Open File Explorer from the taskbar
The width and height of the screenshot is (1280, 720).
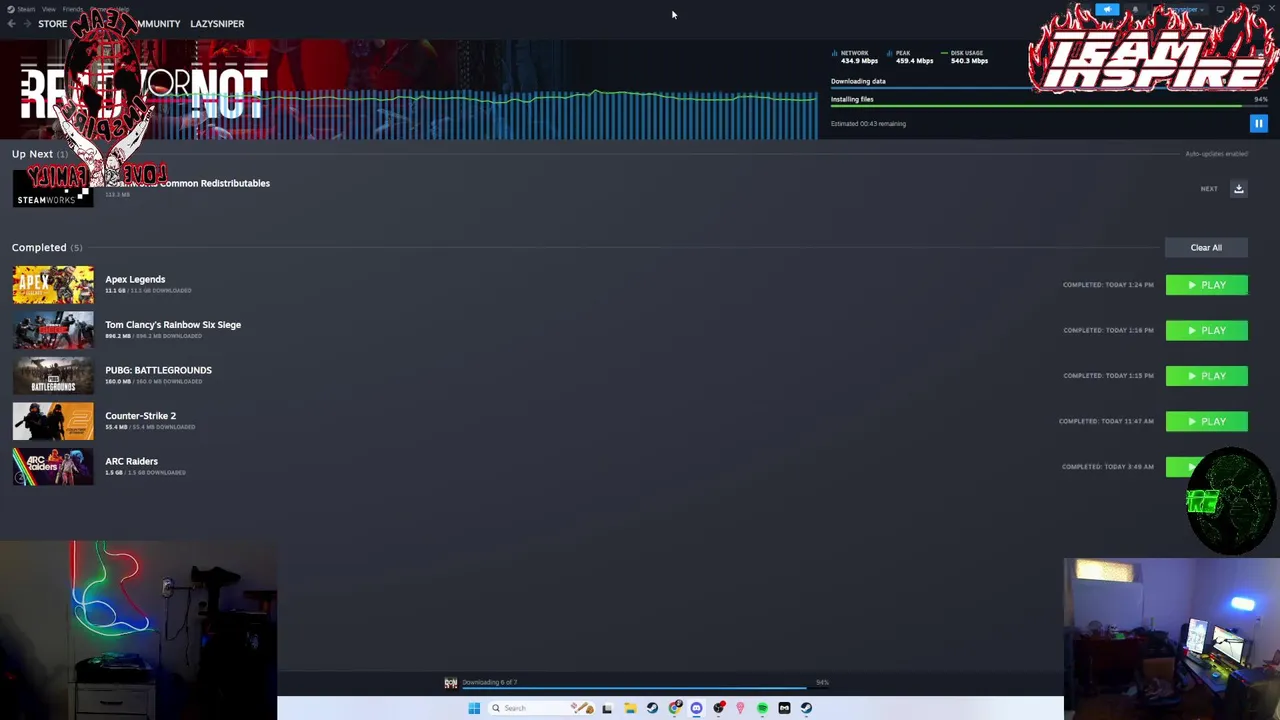[630, 708]
